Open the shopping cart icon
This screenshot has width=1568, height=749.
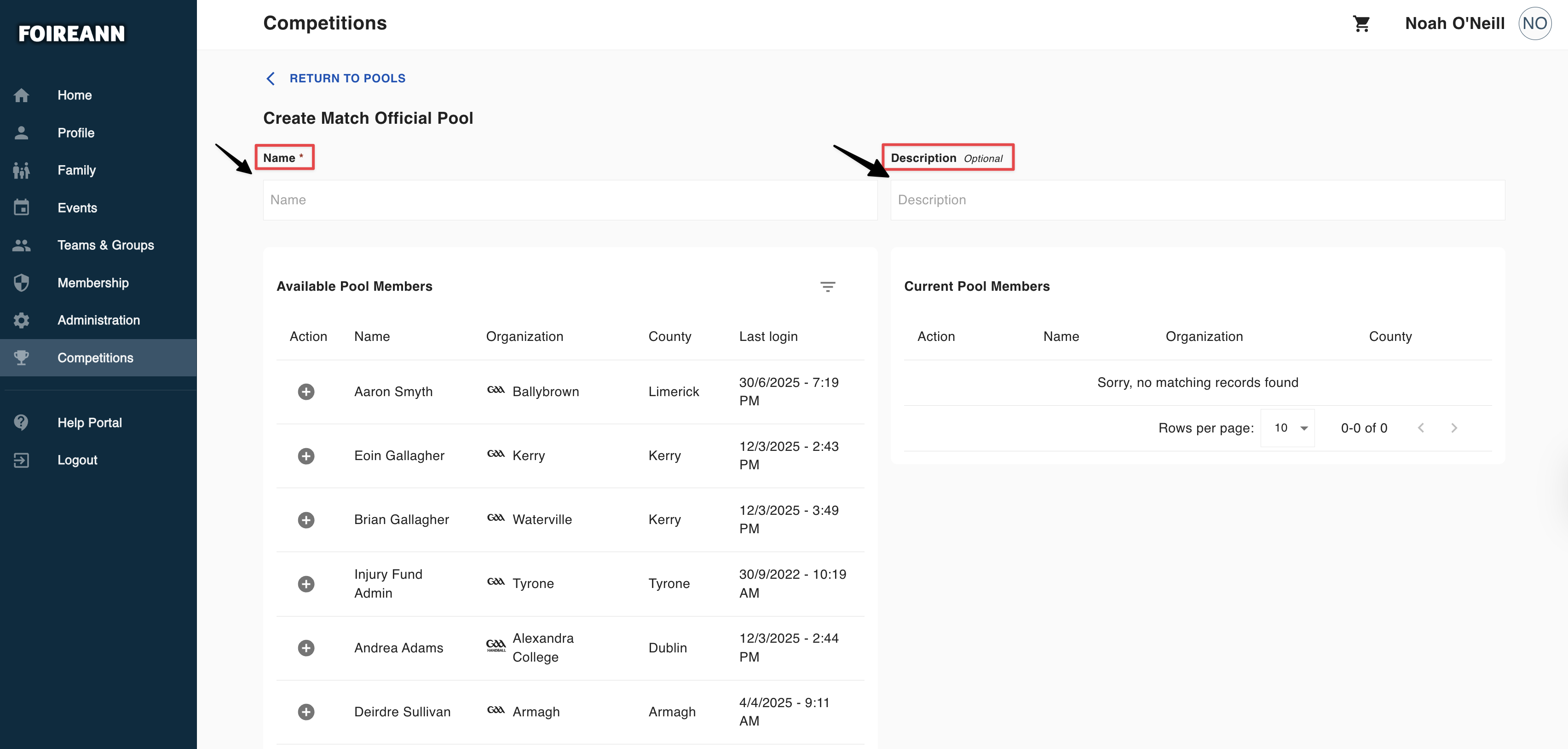pyautogui.click(x=1361, y=24)
